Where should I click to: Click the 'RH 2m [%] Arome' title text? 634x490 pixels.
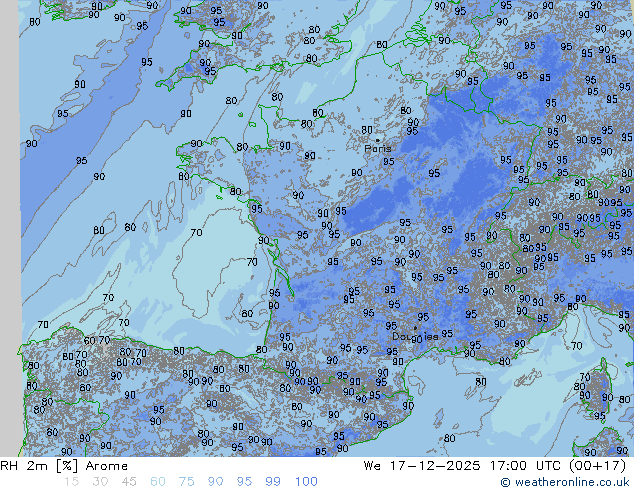[64, 466]
